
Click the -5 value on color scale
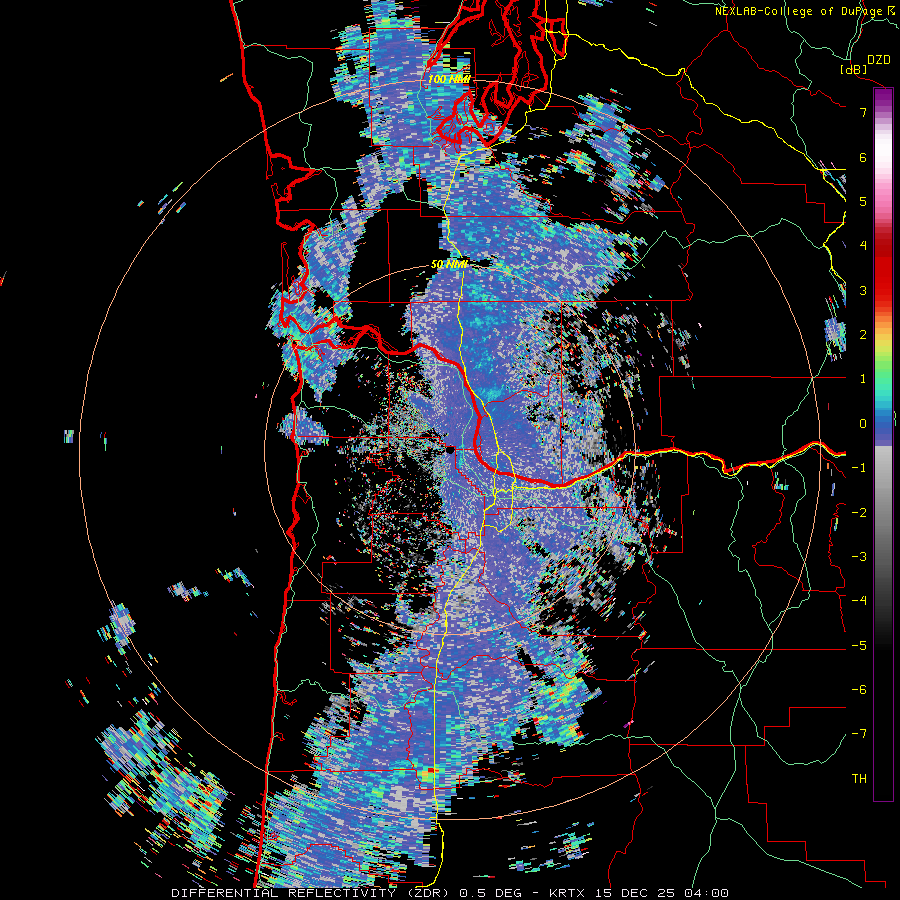click(859, 646)
